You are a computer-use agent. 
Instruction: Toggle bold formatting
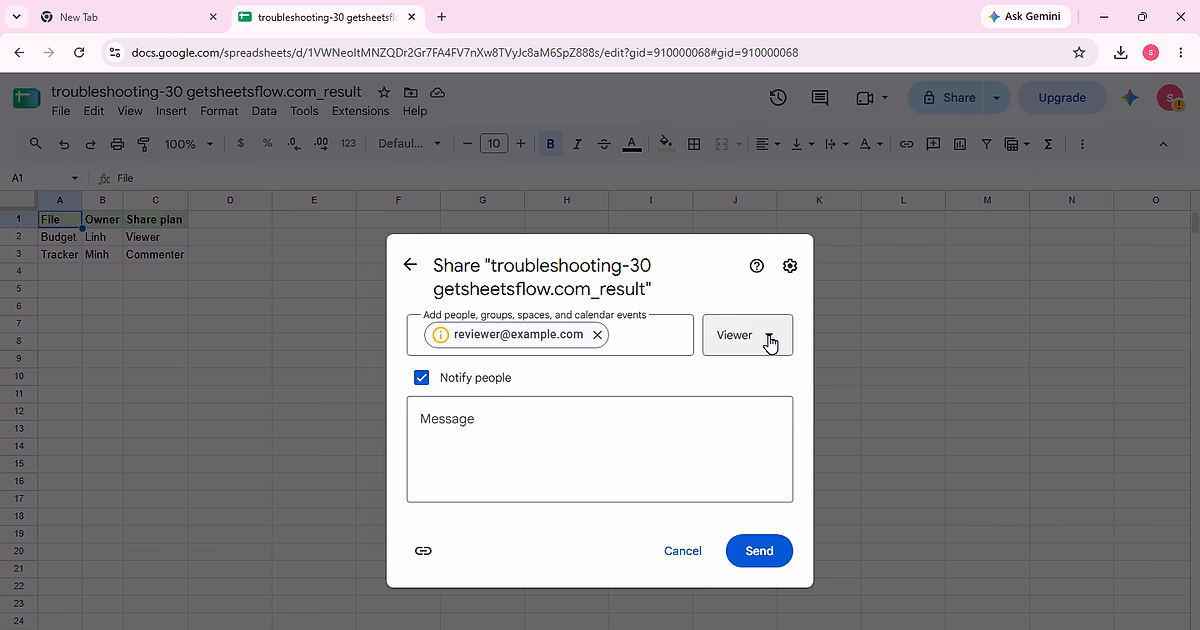(550, 144)
